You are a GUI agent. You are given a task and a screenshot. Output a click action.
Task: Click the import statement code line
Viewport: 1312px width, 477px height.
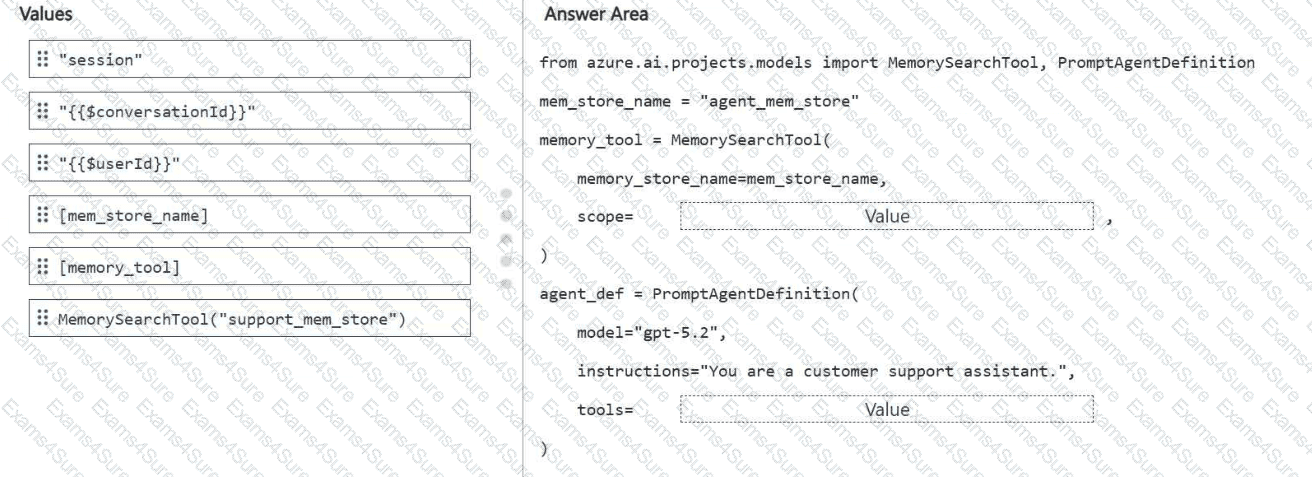897,62
